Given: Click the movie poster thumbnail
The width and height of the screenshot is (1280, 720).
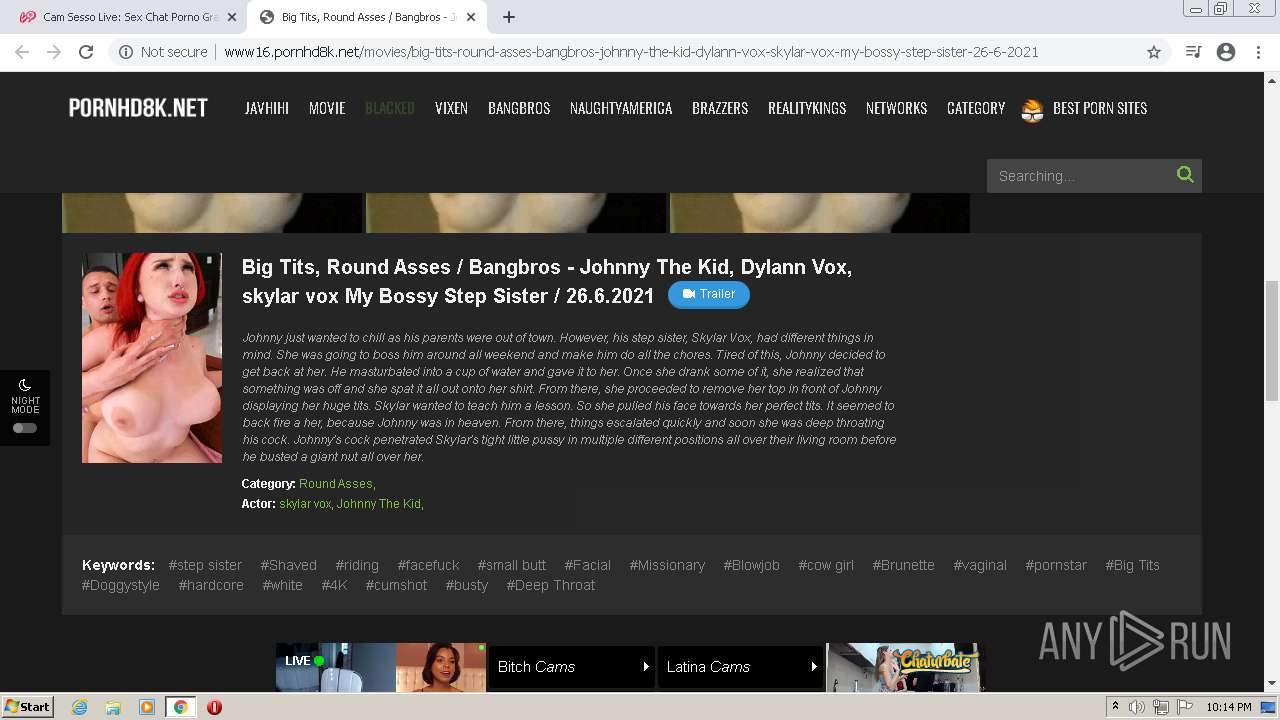Looking at the screenshot, I should point(152,357).
